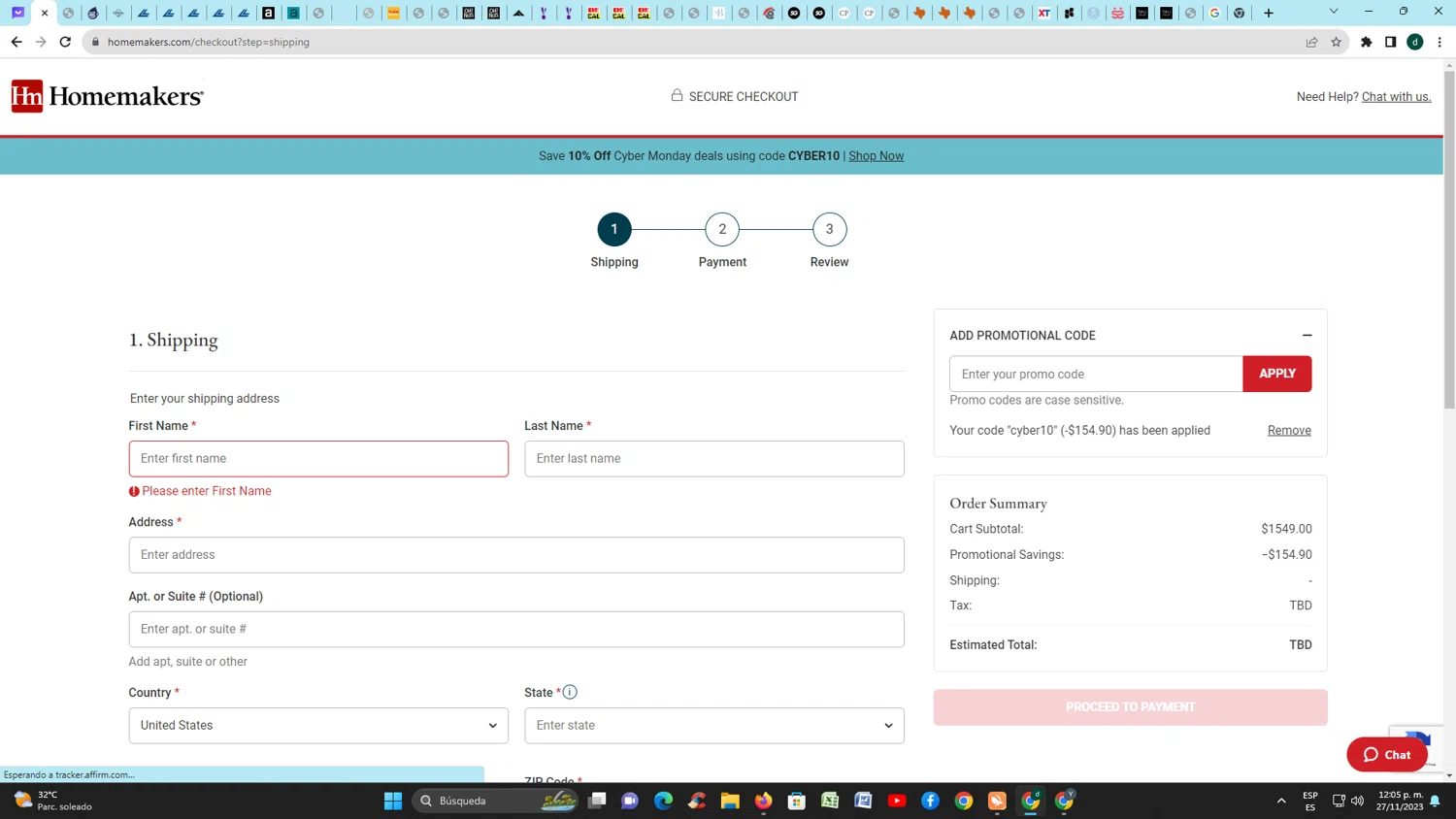Switch to the first pinned purple tab

17,13
